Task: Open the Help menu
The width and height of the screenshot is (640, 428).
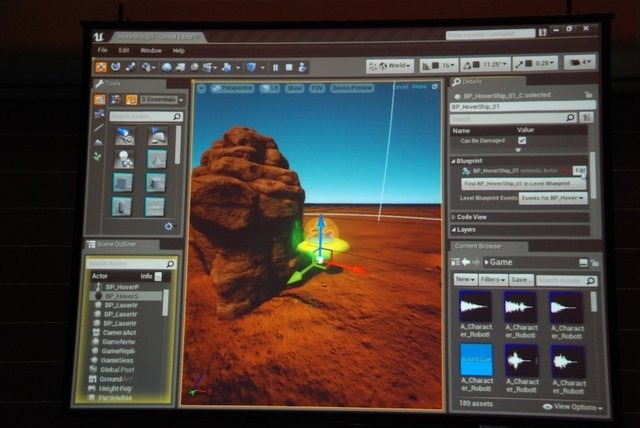Action: pyautogui.click(x=178, y=51)
